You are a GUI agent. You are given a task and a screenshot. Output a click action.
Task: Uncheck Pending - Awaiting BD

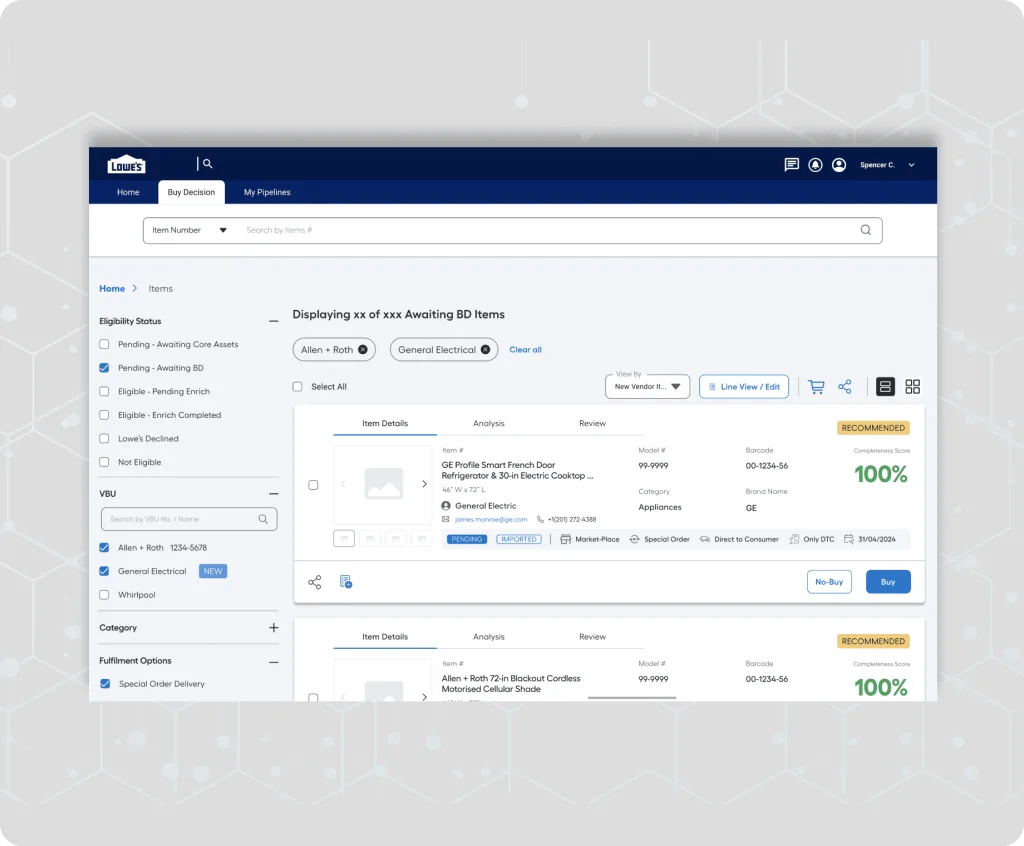coord(104,368)
